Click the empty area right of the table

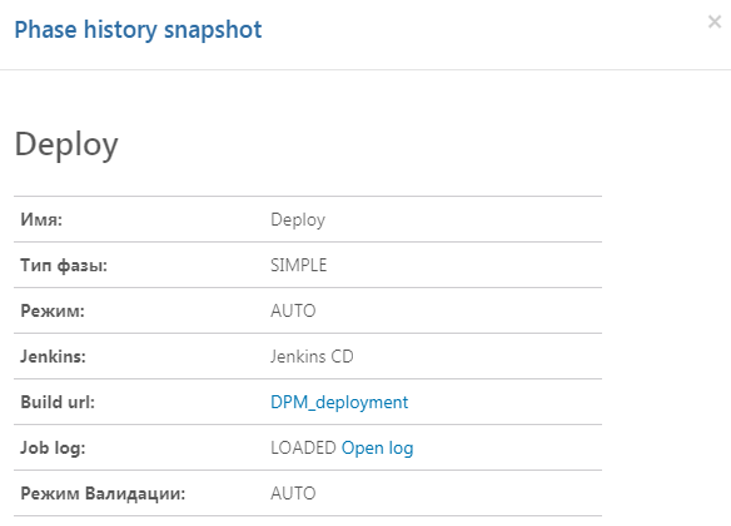point(665,350)
